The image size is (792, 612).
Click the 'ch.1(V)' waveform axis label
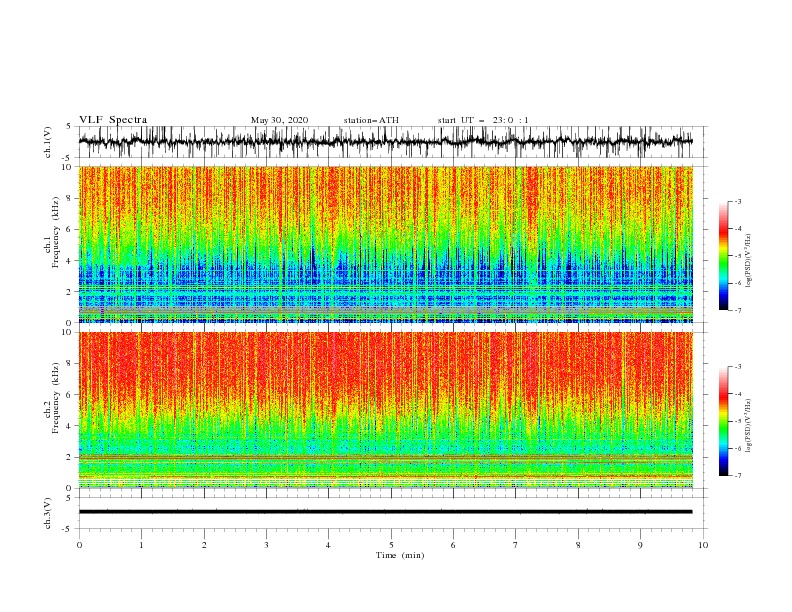click(x=48, y=142)
